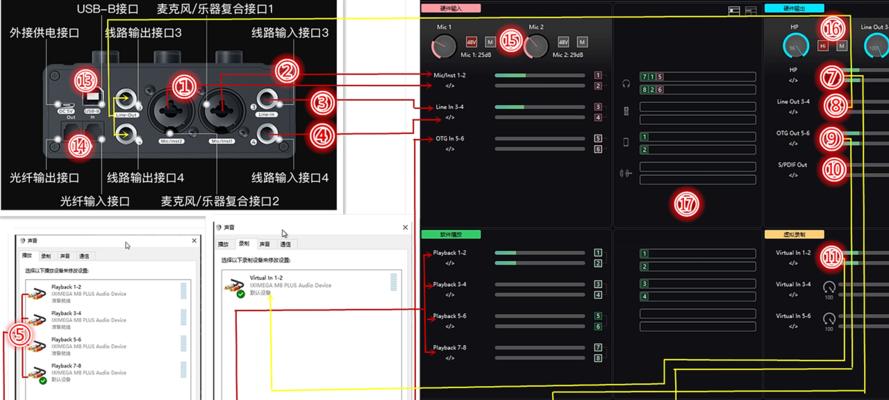
Task: Click the headphone routing icon in mixer matrix
Action: point(626,84)
